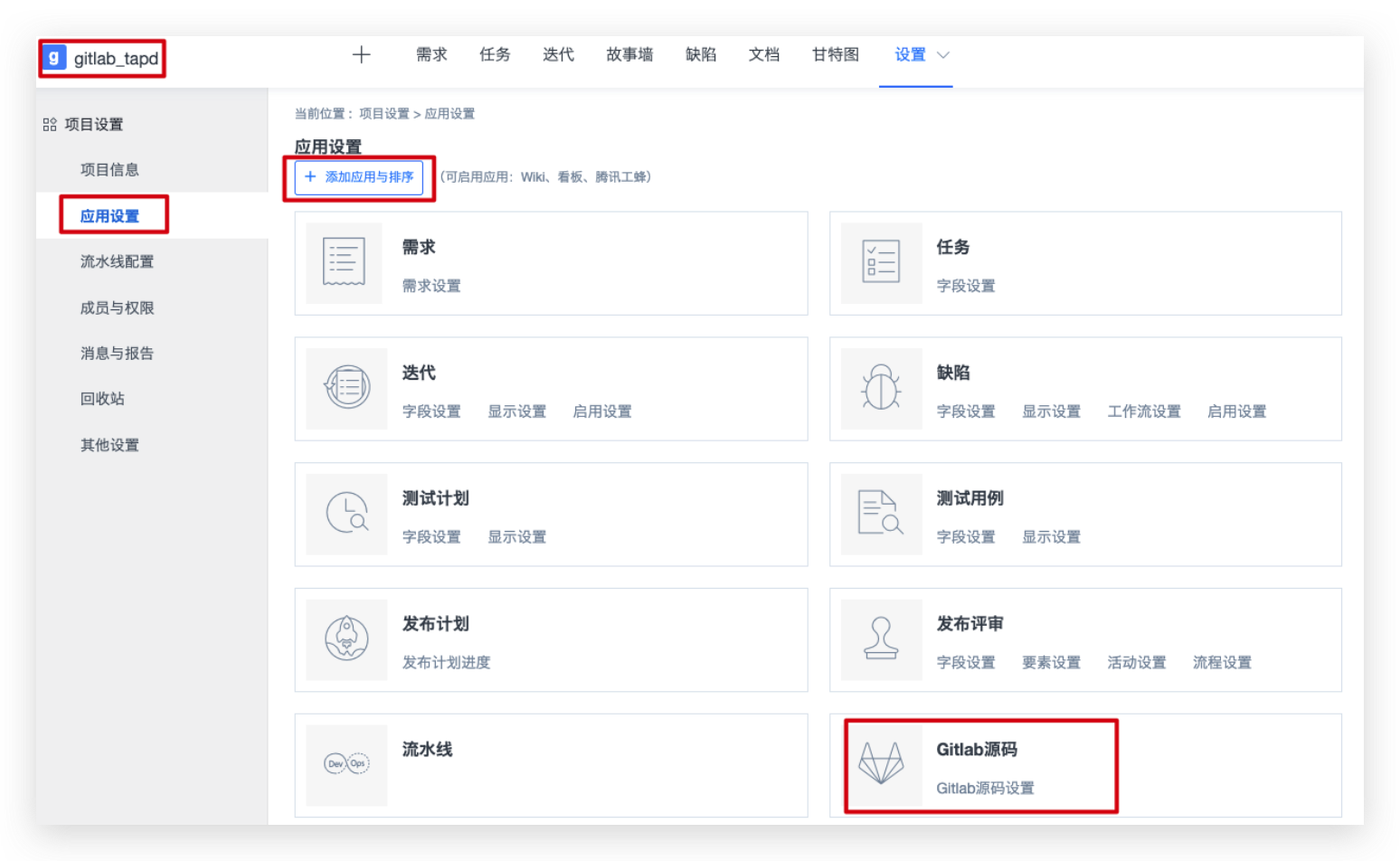Click the 缺陷 bug card icon

click(x=881, y=388)
